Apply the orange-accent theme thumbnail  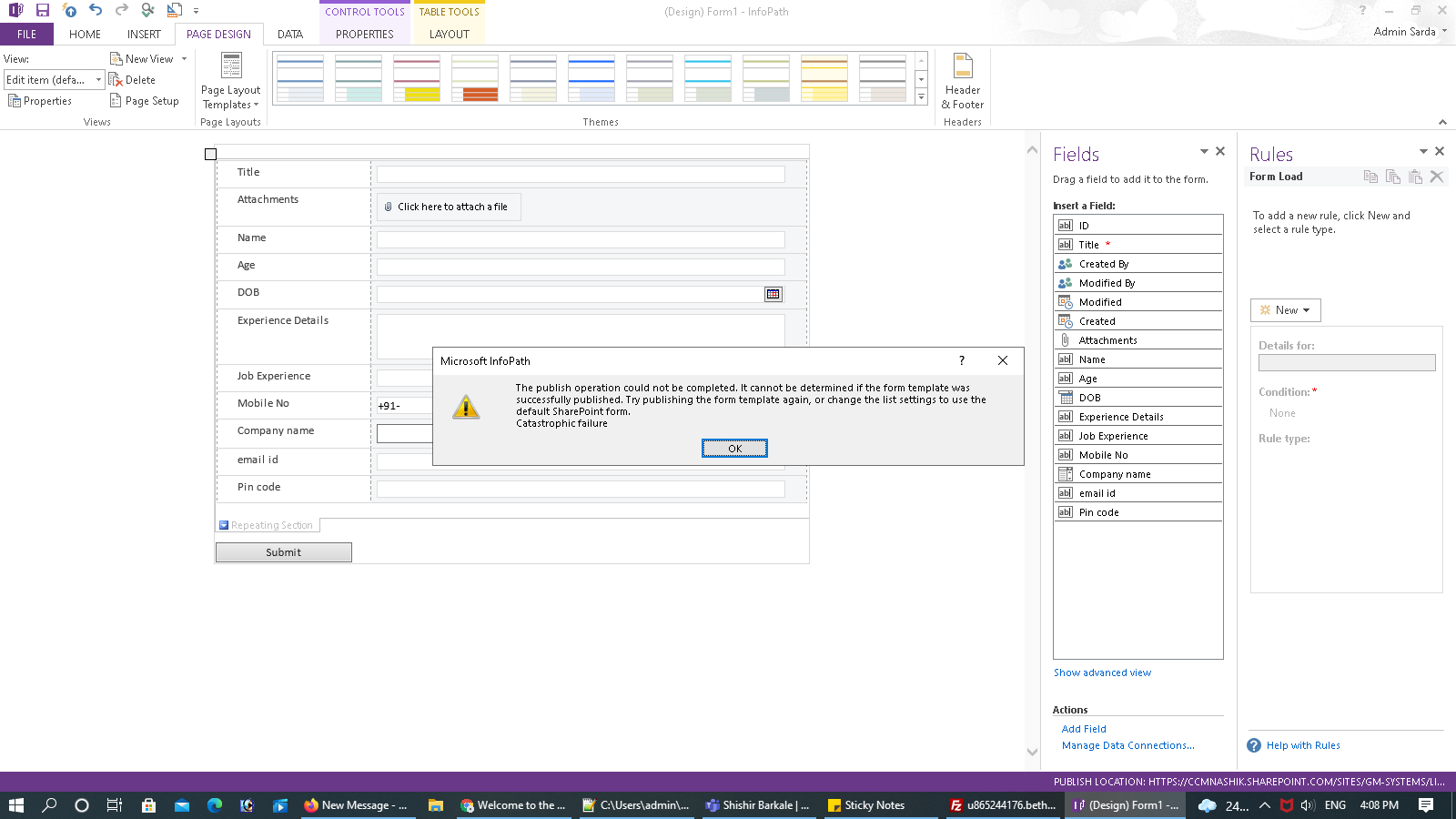coord(475,78)
